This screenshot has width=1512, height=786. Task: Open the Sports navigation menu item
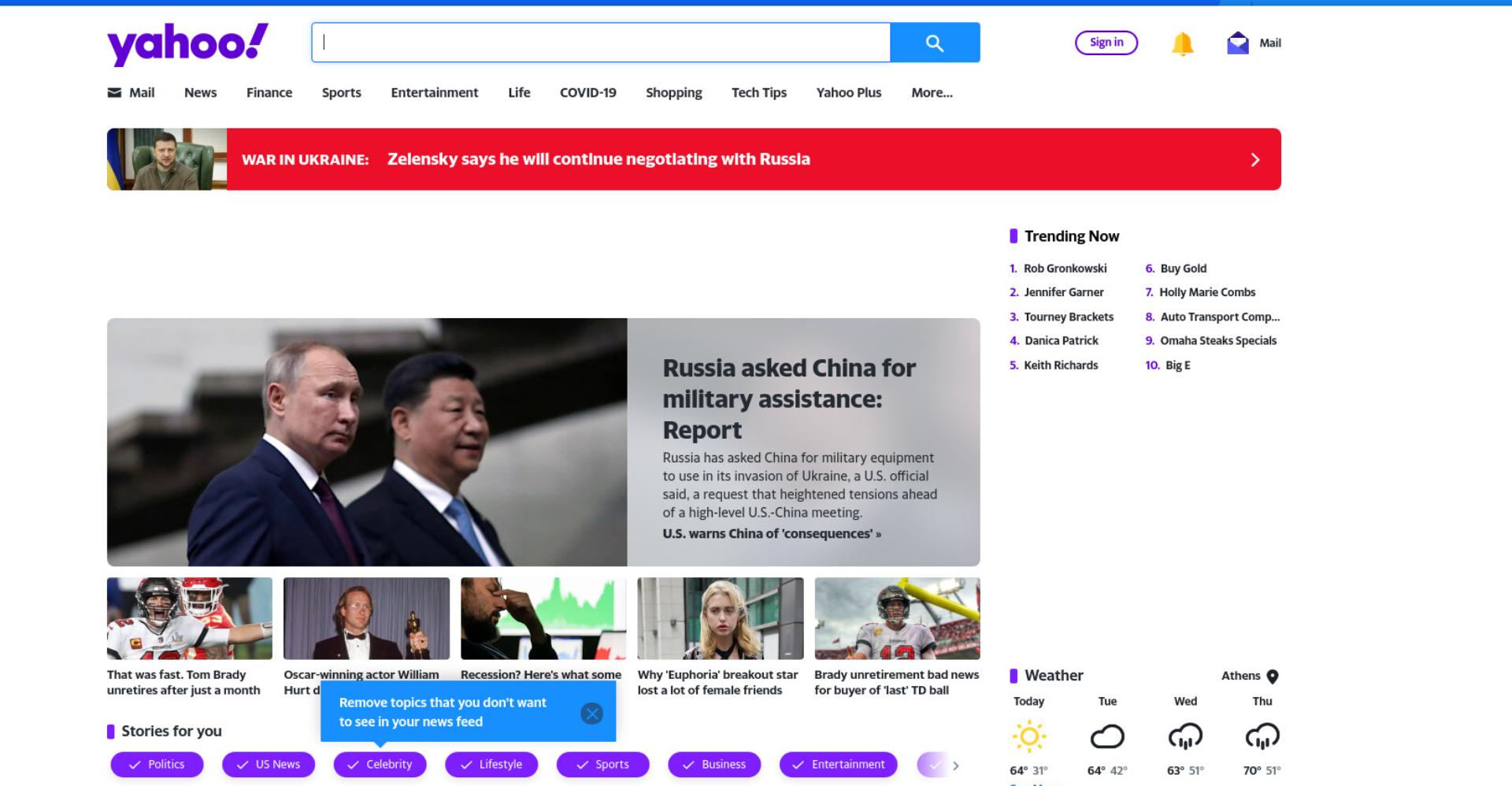pyautogui.click(x=342, y=93)
